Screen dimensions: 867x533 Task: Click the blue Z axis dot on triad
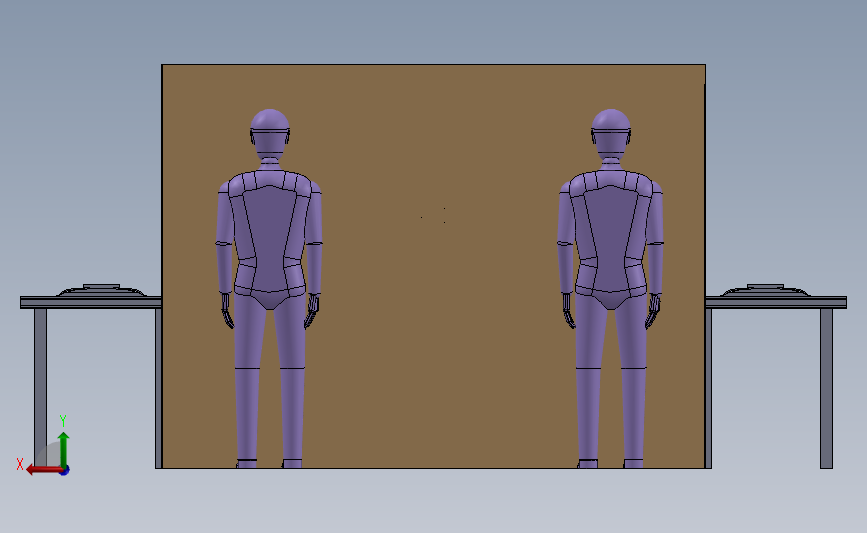65,471
